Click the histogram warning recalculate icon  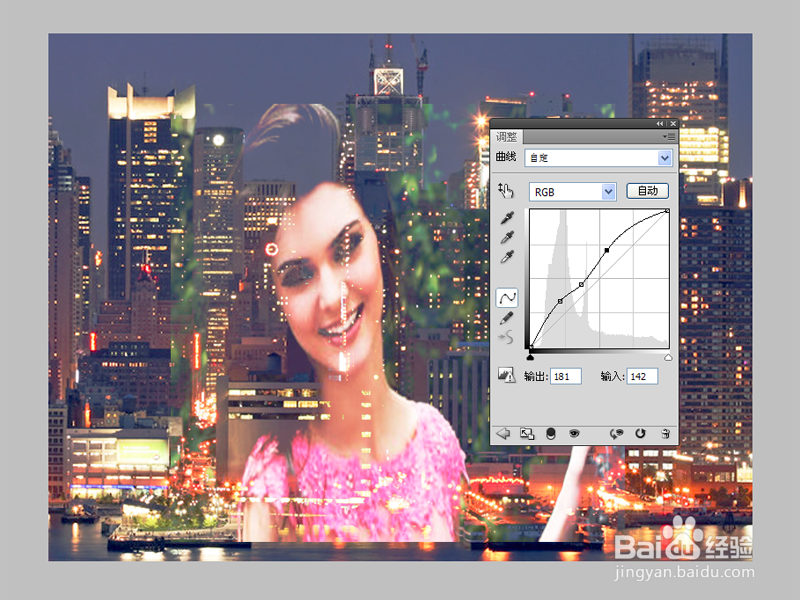coord(506,376)
